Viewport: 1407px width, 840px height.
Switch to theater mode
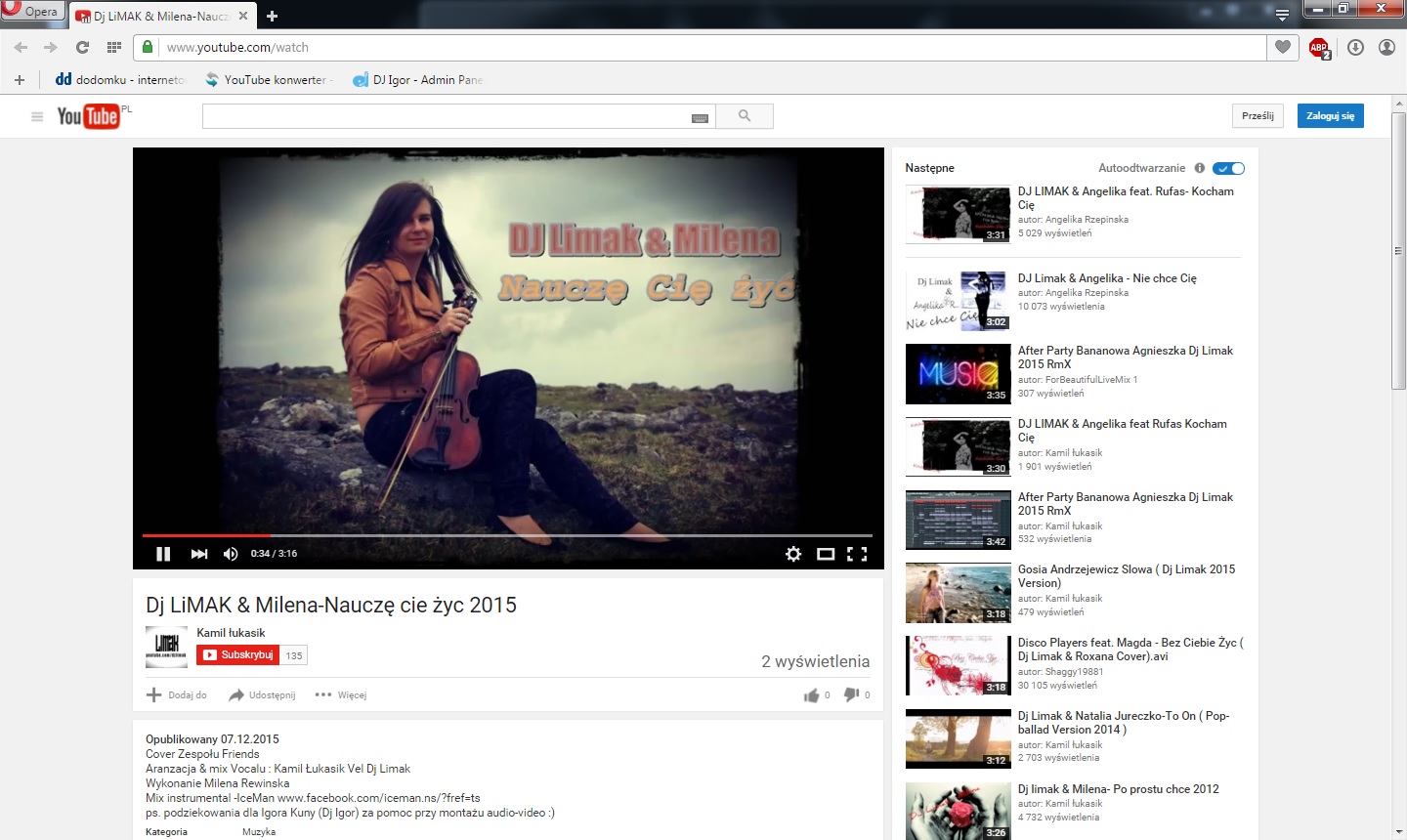pos(826,554)
